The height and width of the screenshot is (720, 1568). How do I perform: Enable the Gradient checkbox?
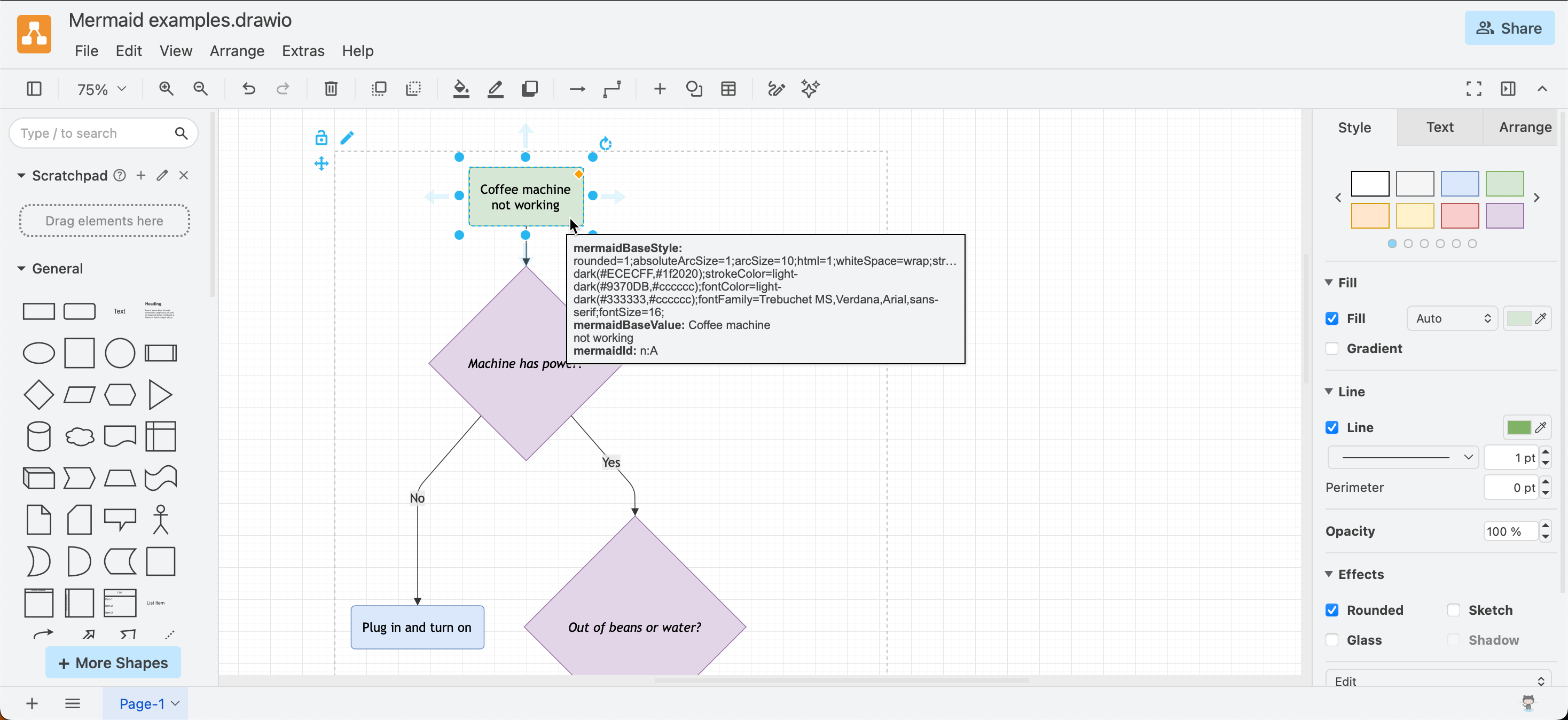1332,348
